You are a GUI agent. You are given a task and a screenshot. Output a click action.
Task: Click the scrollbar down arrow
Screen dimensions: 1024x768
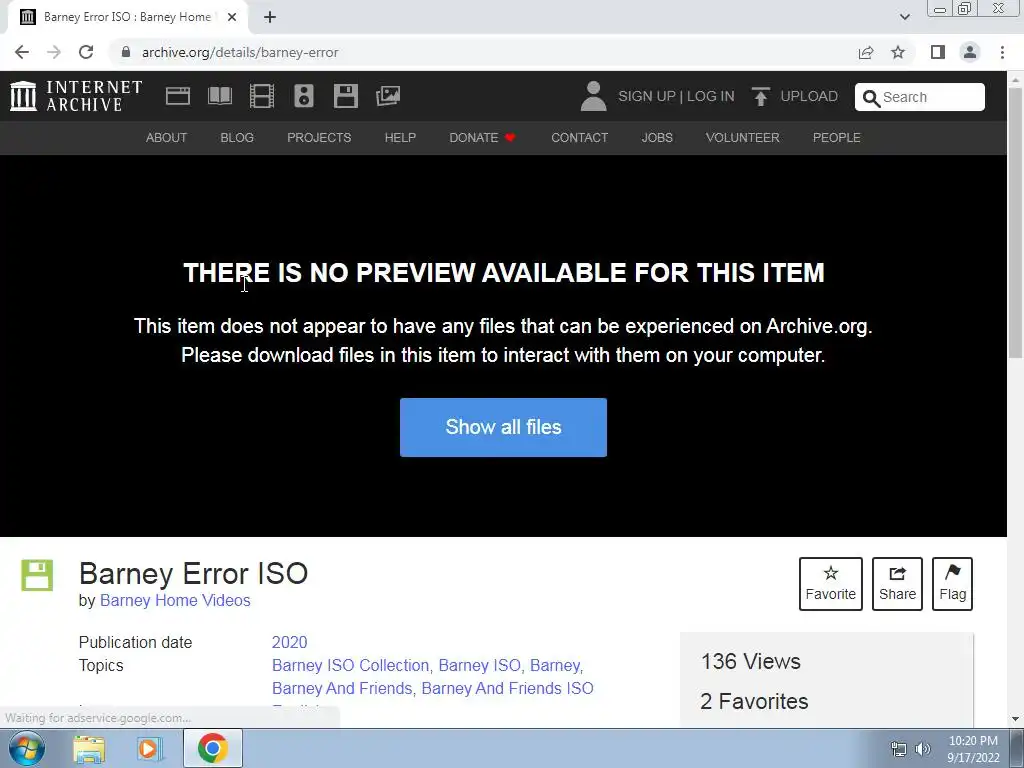pyautogui.click(x=1015, y=719)
